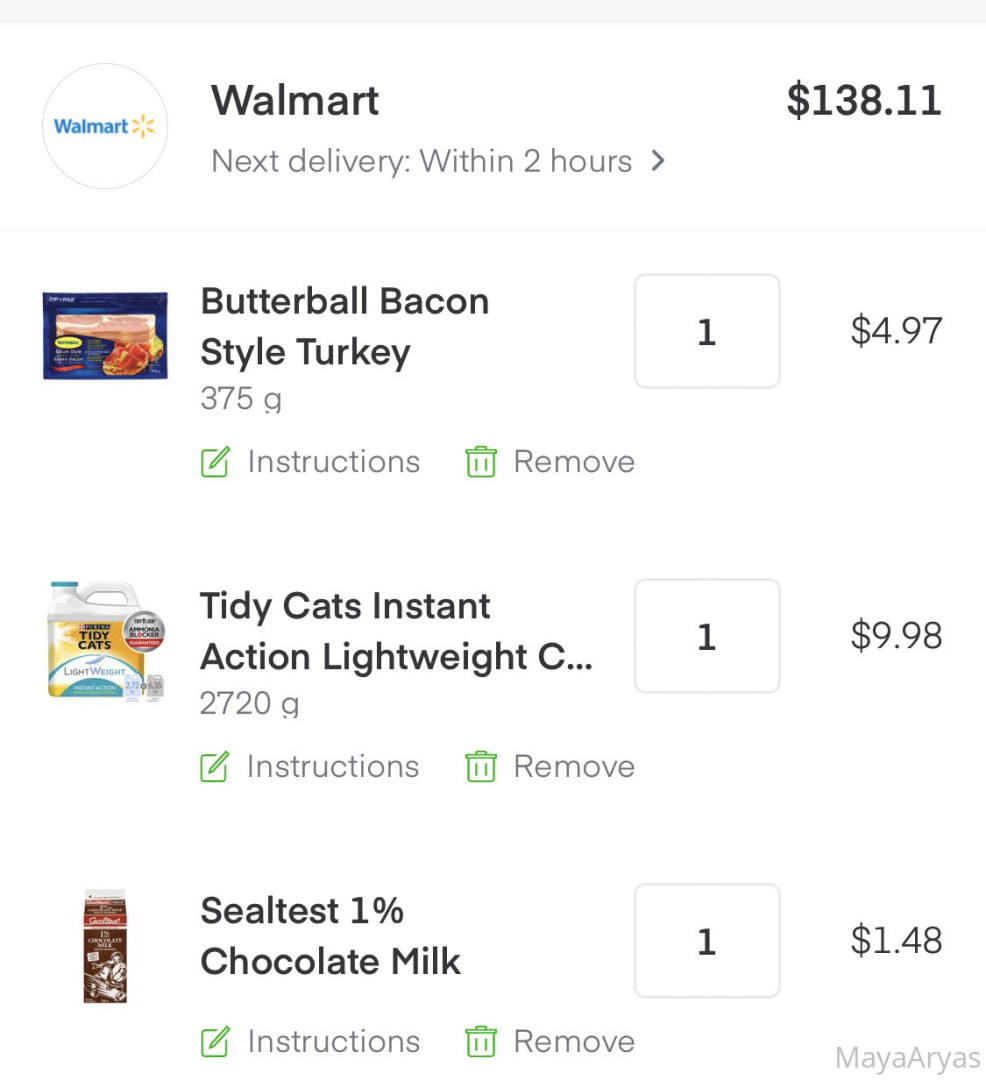Open quantity box for Butterball Bacon Turkey

tap(707, 331)
